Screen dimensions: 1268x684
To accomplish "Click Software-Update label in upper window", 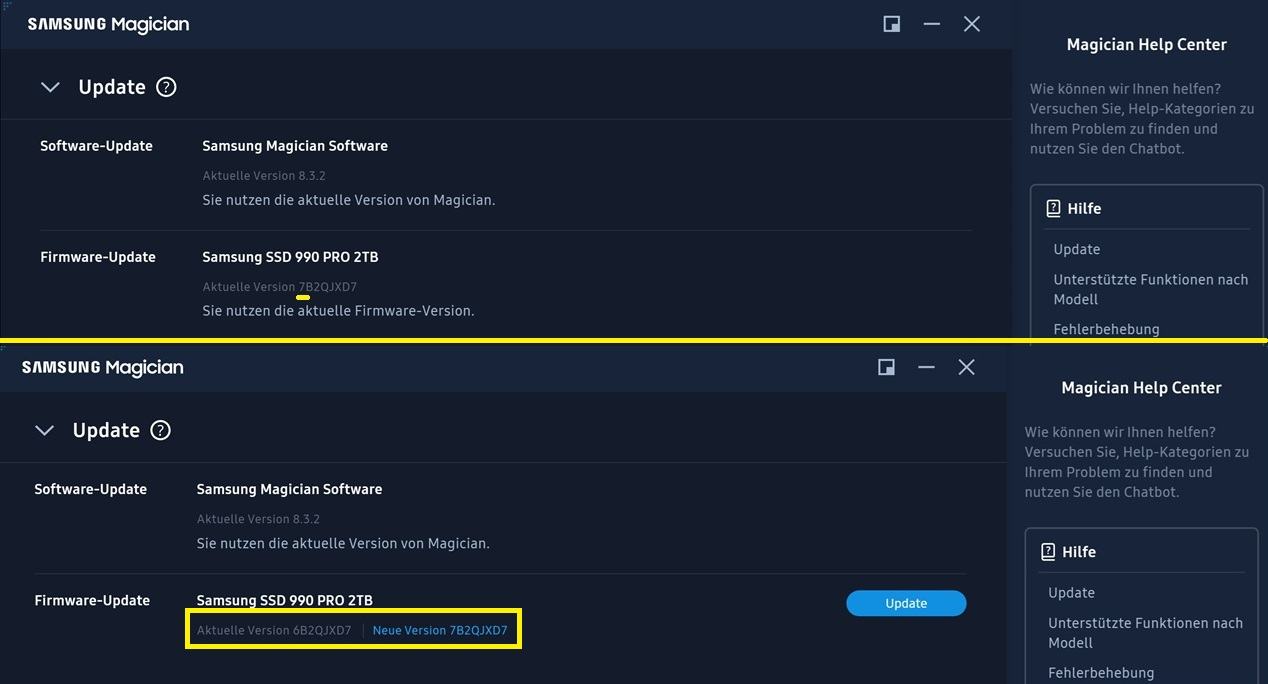I will pos(96,146).
